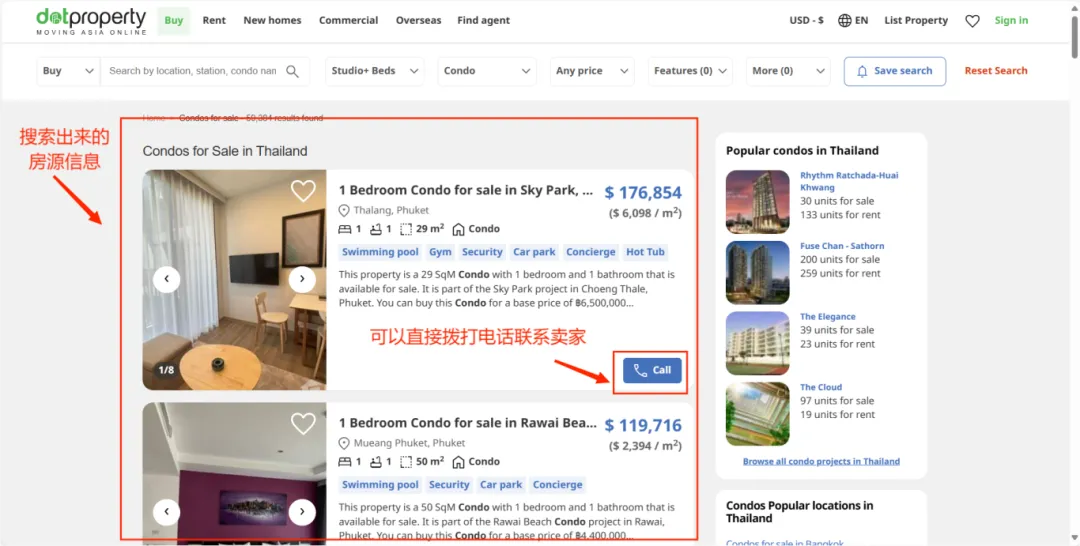Screen dimensions: 1080x546
Task: Show previous photo of Rawai Beach condo
Action: [167, 512]
